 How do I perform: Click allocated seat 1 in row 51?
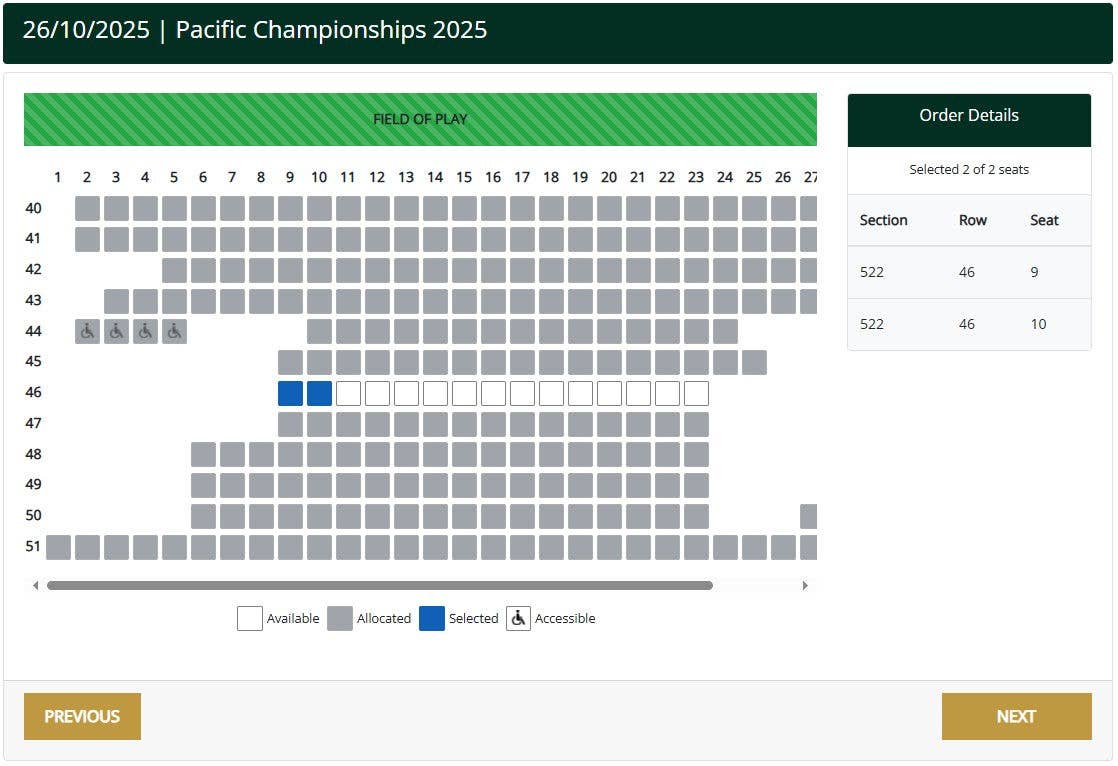pyautogui.click(x=58, y=547)
